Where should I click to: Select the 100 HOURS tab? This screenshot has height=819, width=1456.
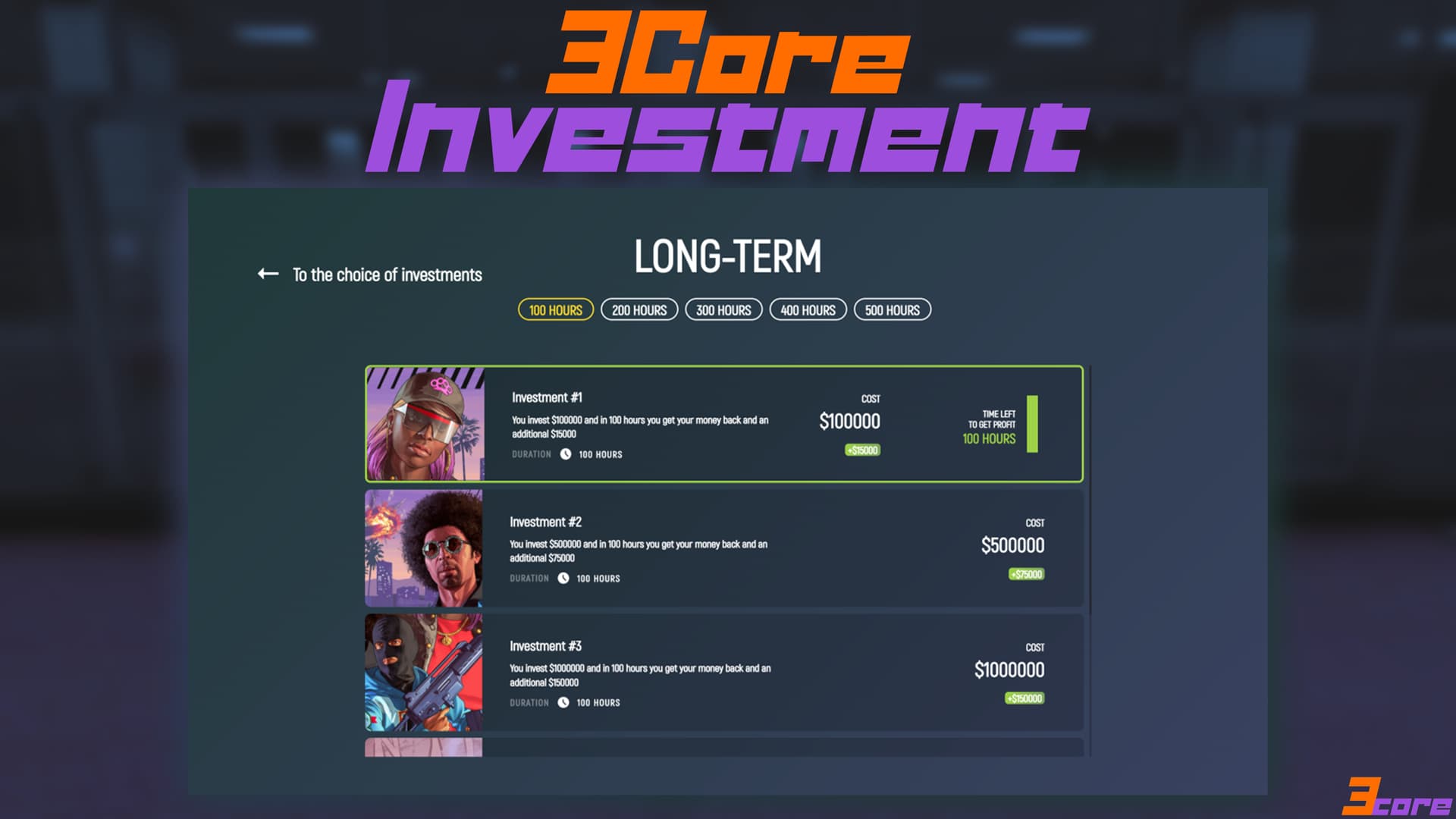tap(556, 309)
